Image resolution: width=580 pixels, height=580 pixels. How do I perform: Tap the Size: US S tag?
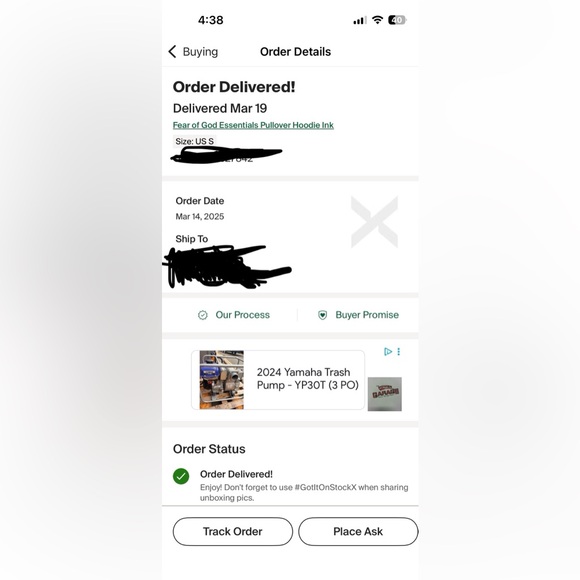195,141
